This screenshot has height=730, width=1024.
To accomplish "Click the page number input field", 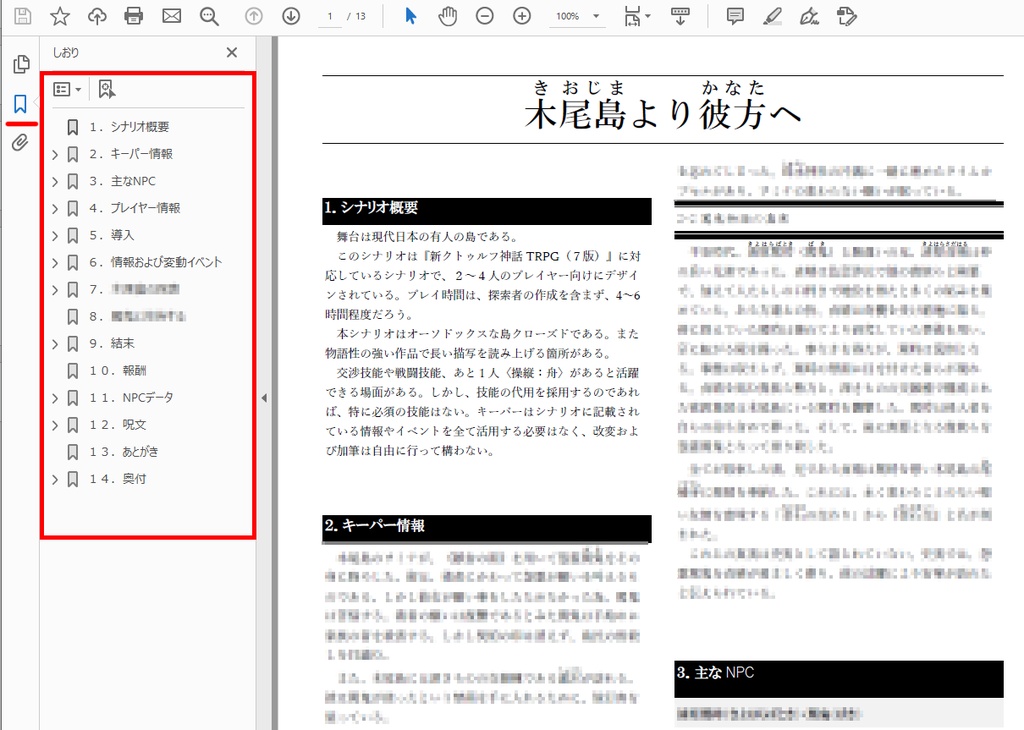I will click(330, 16).
